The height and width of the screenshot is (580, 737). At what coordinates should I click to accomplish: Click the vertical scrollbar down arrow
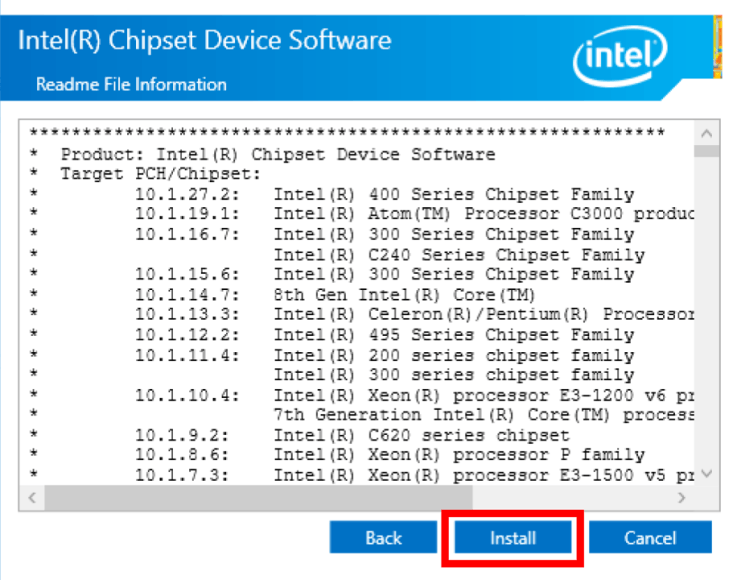click(x=706, y=473)
